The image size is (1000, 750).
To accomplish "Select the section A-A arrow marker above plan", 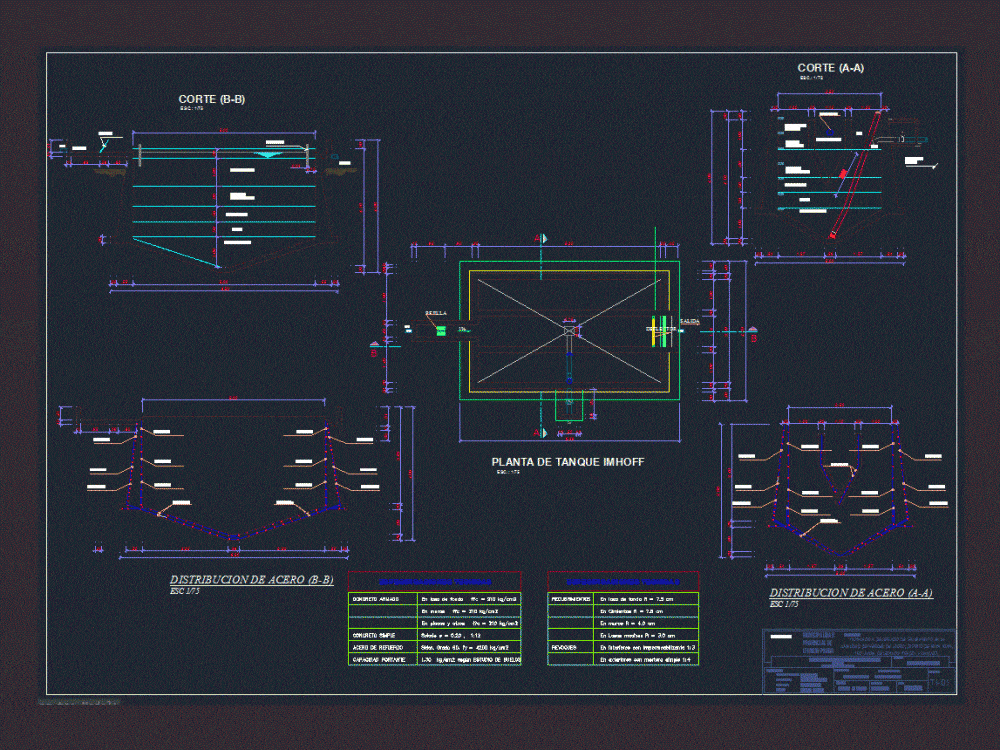I will click(x=544, y=238).
